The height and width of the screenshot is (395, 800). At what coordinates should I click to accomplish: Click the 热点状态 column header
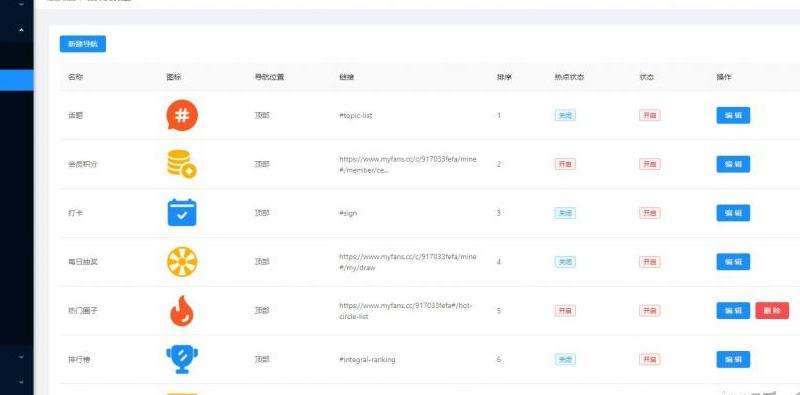pyautogui.click(x=569, y=78)
